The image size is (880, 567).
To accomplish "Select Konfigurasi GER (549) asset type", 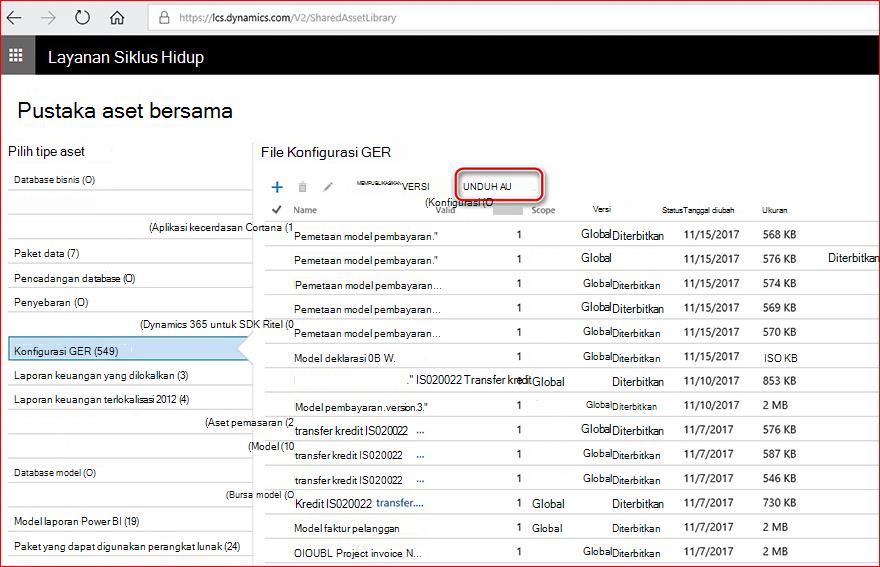I will pyautogui.click(x=128, y=351).
